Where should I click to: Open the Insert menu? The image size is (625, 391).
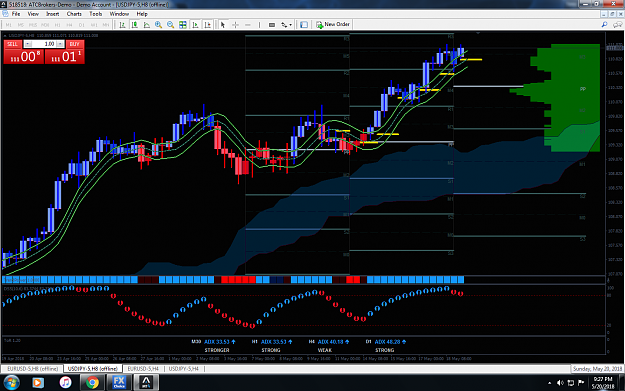point(53,14)
